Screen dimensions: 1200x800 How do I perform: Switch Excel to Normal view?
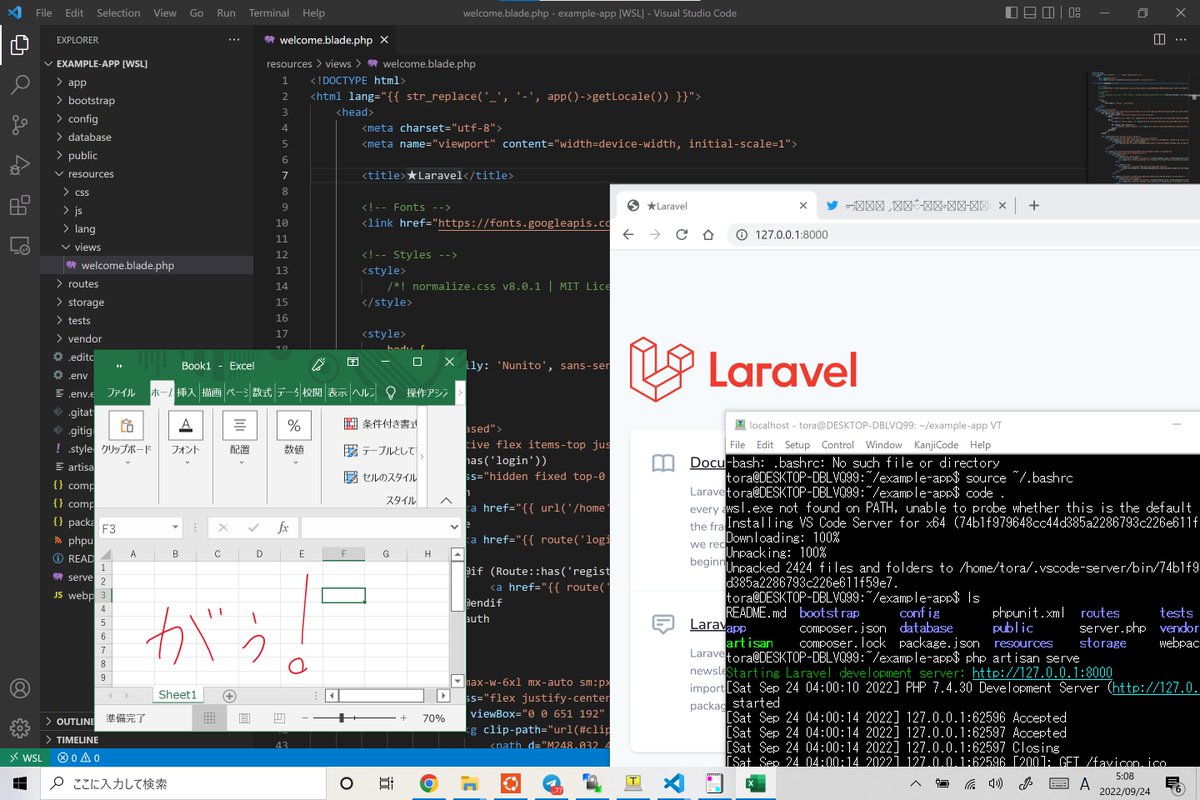click(209, 718)
